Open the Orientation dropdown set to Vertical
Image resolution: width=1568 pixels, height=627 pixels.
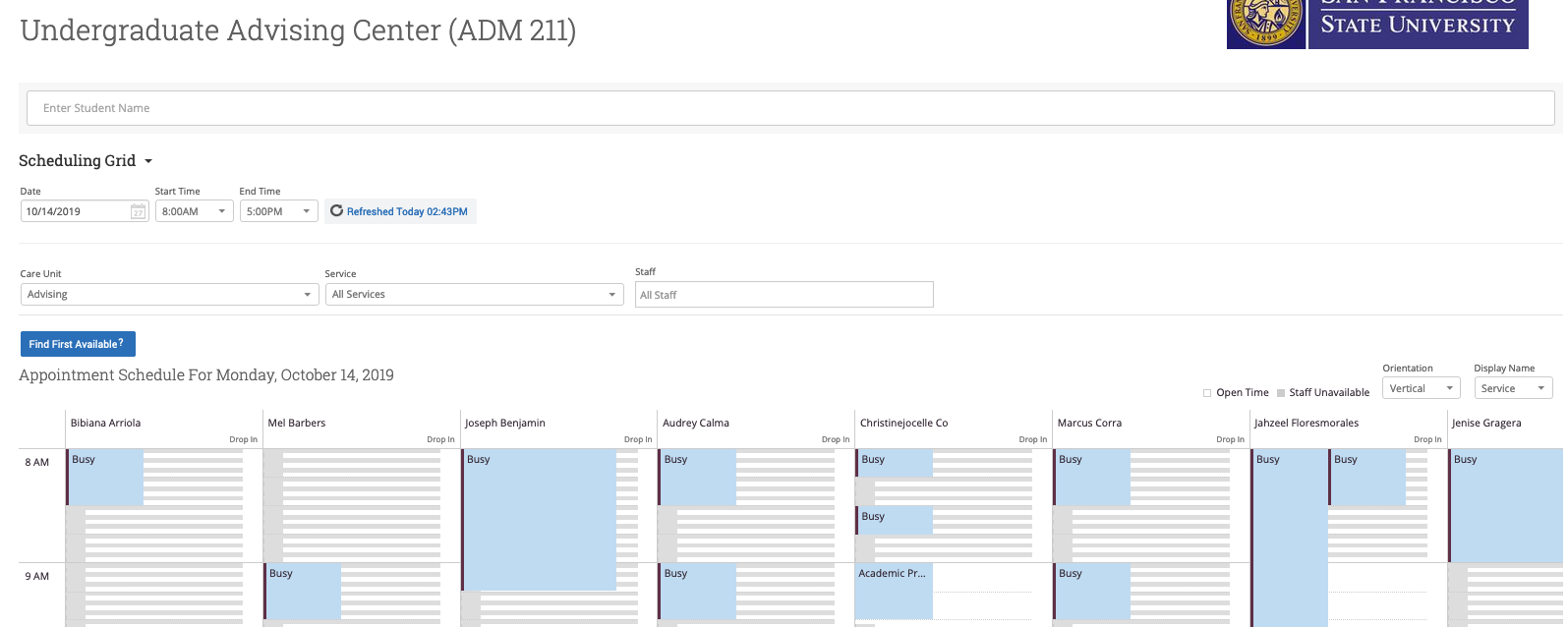tap(1422, 388)
